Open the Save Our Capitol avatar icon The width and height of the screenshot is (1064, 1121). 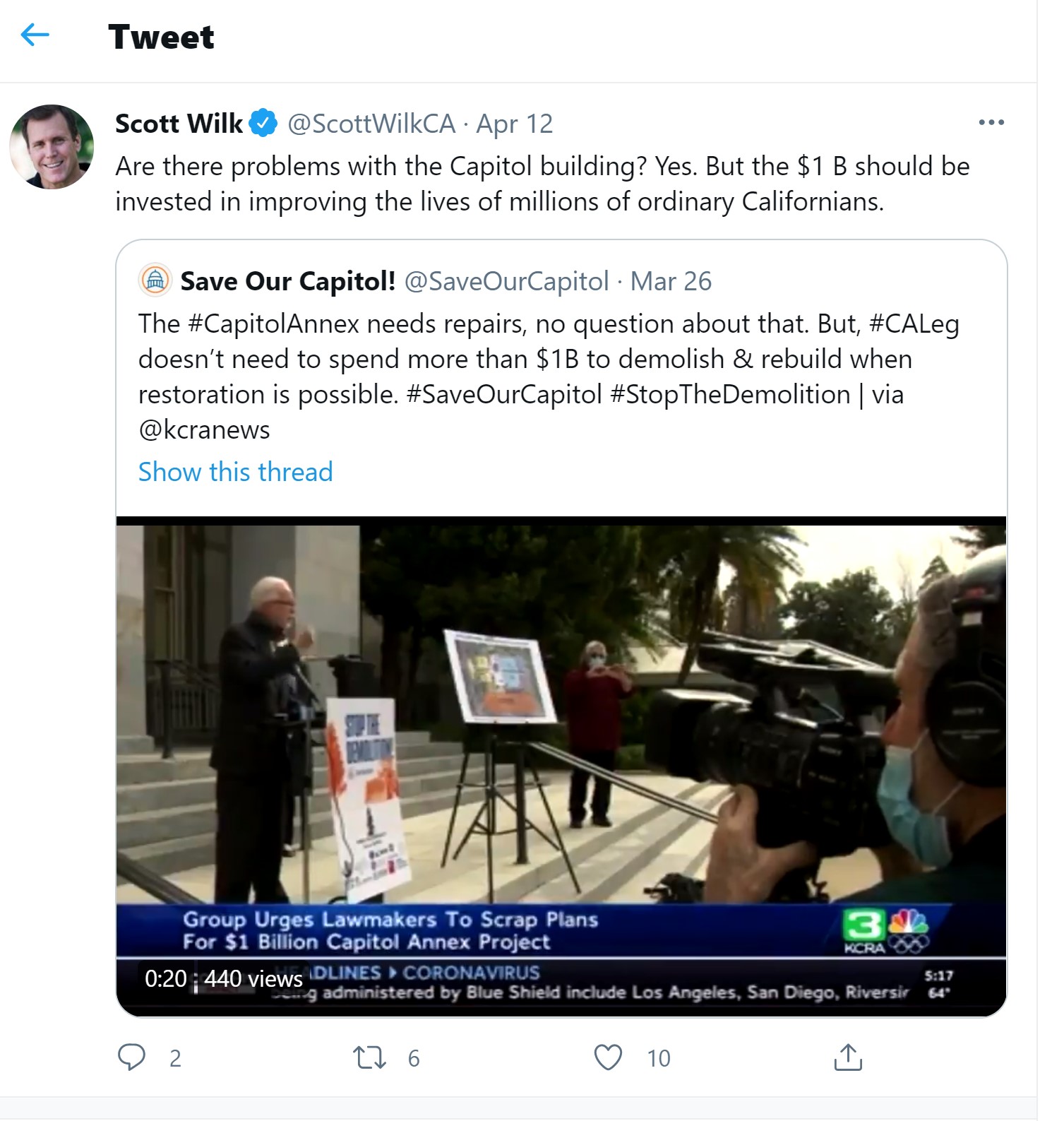click(x=155, y=280)
